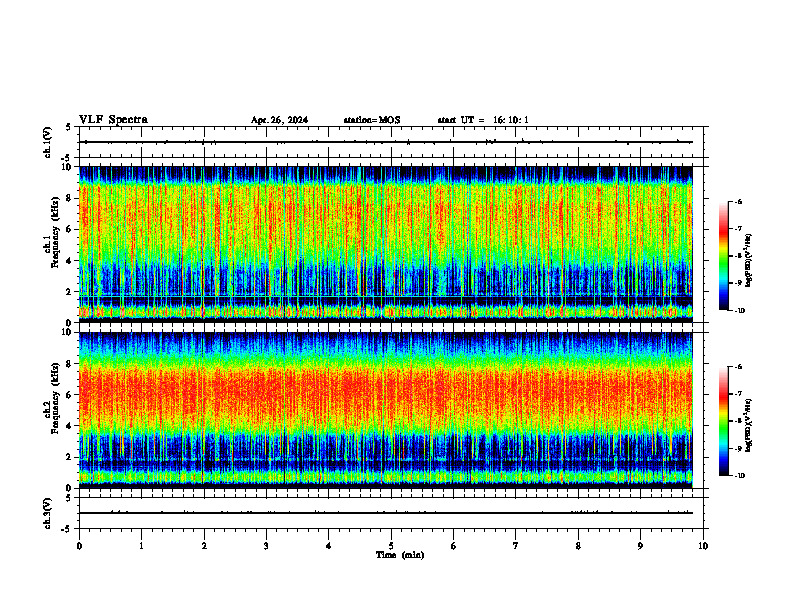Click the ch.1 voltage waveform trace
Viewport: 792px width, 612px height.
coord(386,142)
